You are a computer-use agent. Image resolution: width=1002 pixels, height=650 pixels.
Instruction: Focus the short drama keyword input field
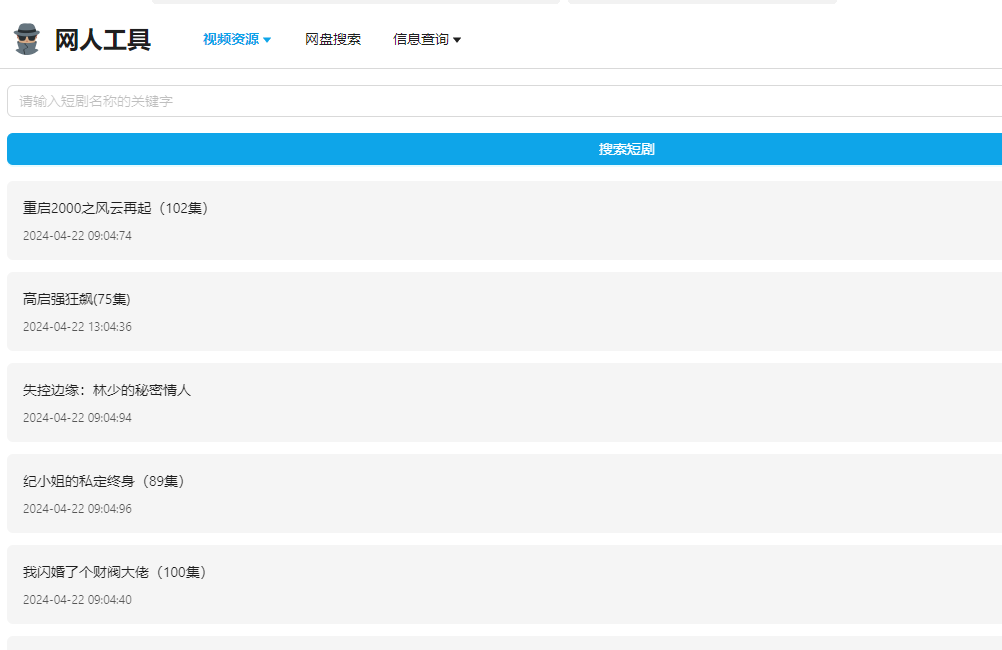[x=500, y=101]
